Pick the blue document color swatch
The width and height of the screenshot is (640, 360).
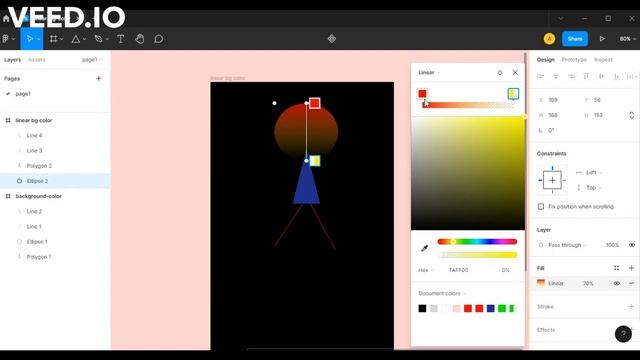(491, 308)
